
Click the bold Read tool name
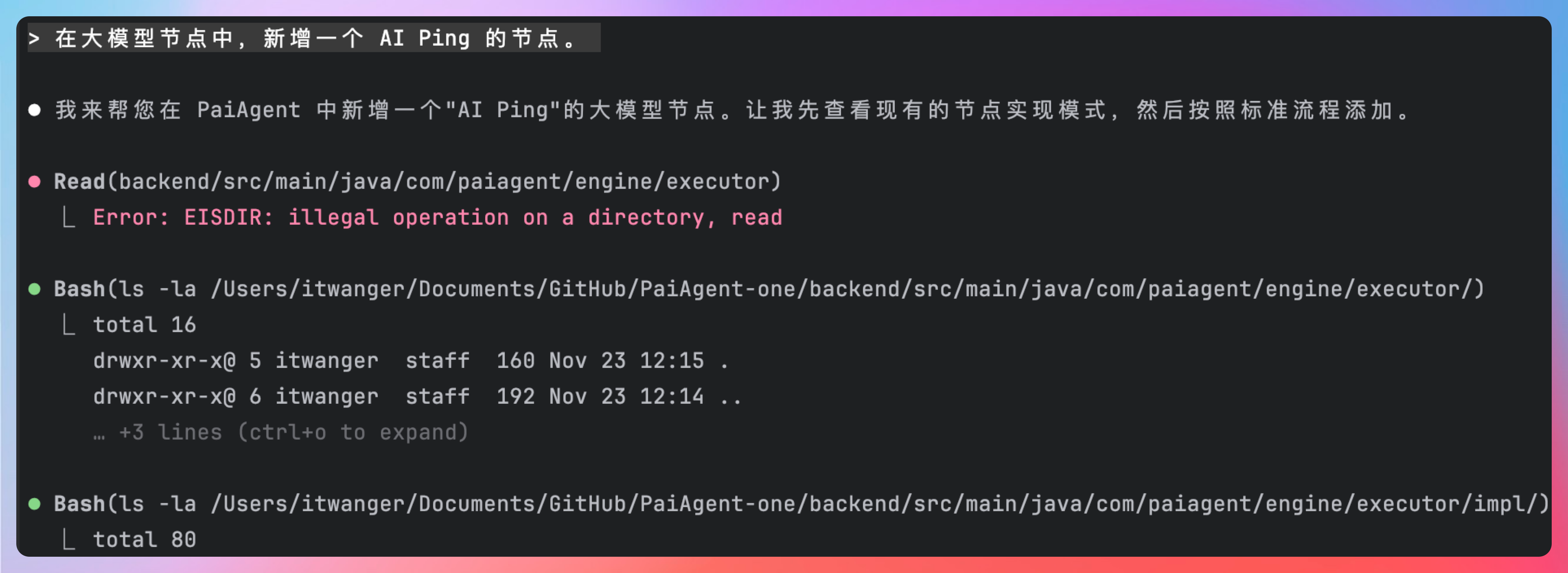pyautogui.click(x=79, y=181)
